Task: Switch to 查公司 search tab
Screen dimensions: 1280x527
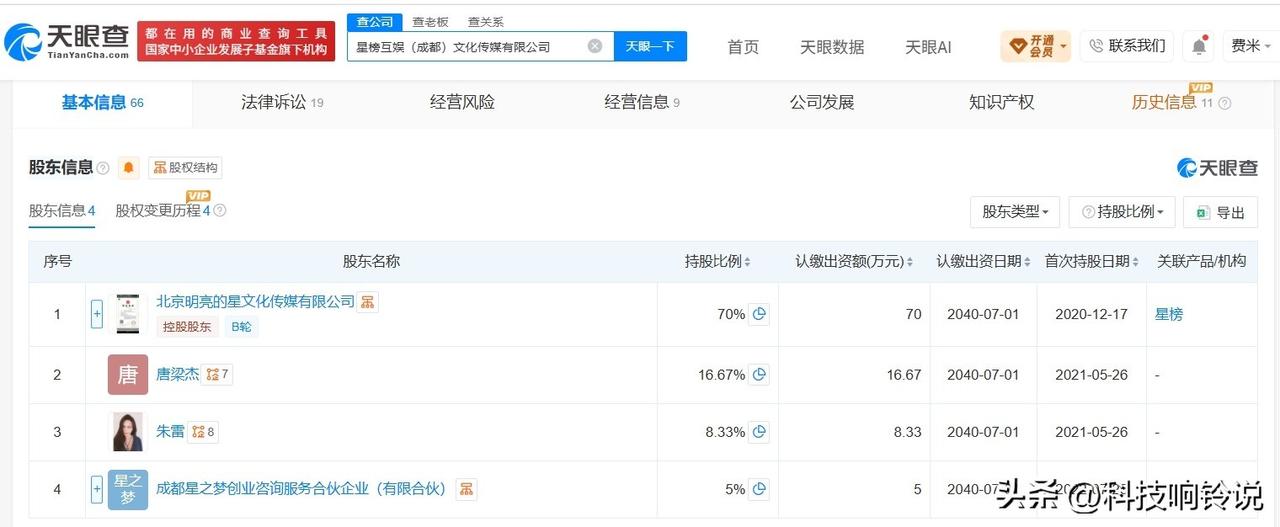Action: (x=374, y=22)
